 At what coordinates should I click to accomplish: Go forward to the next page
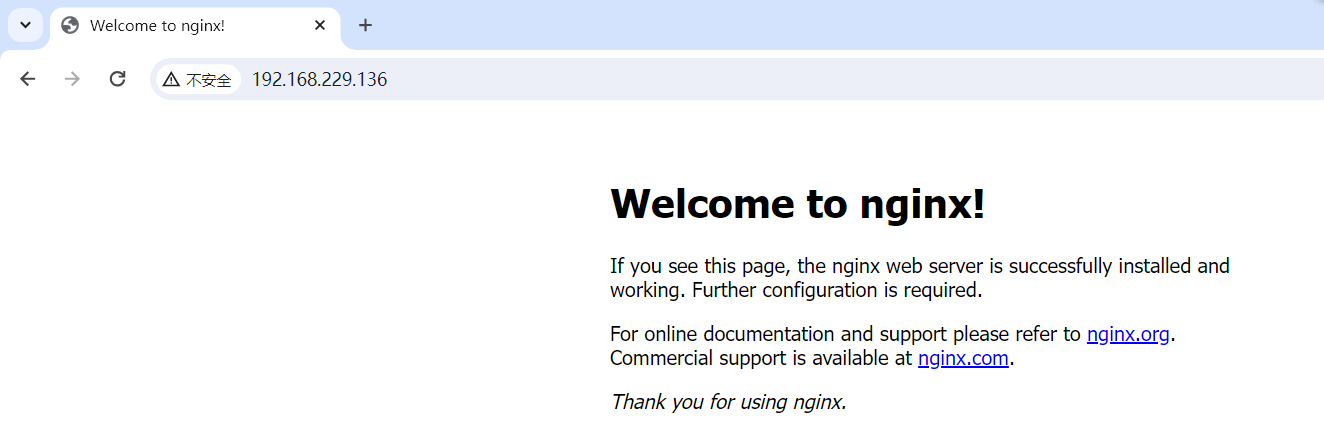(72, 79)
